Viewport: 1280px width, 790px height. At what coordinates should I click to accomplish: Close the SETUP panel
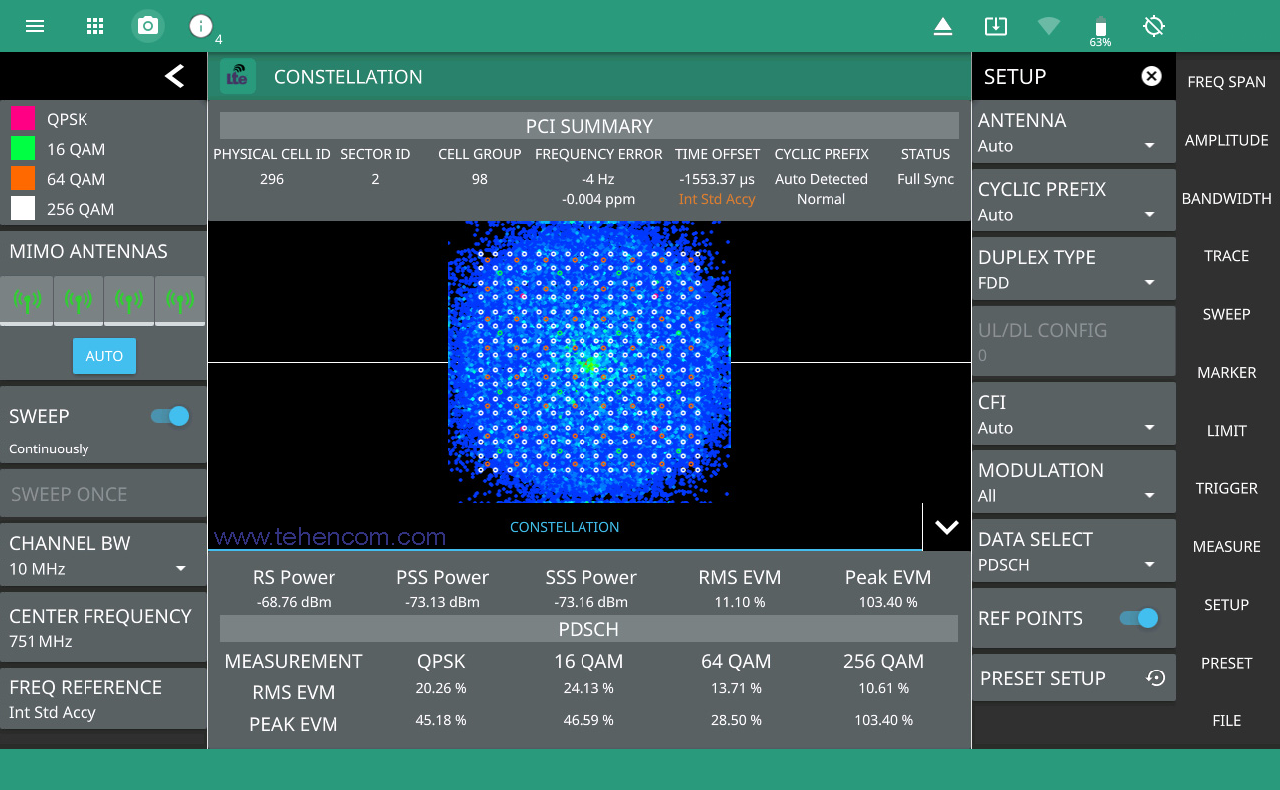pyautogui.click(x=1152, y=76)
